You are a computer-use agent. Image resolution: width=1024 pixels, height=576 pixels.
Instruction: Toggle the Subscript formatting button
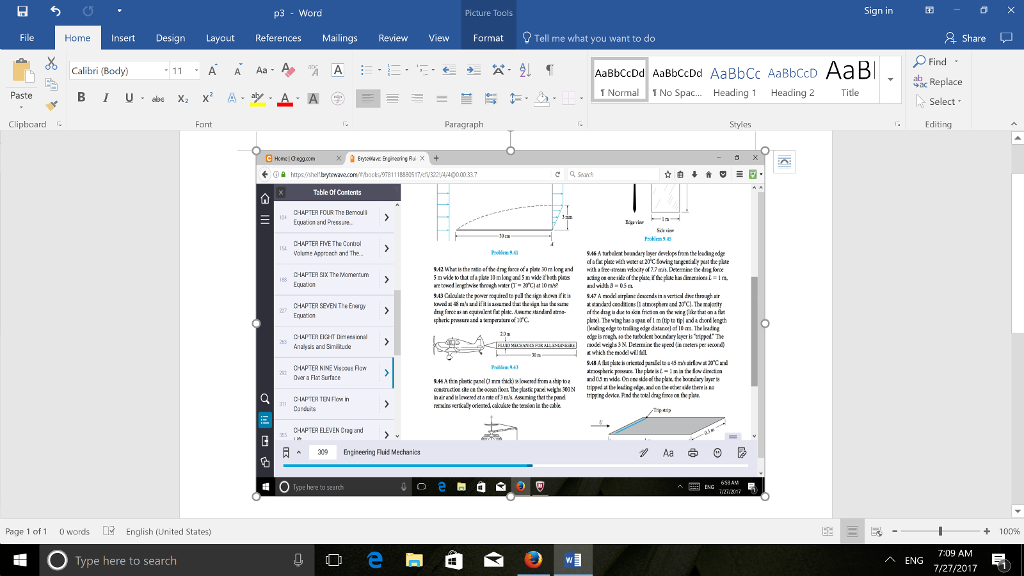pos(183,98)
